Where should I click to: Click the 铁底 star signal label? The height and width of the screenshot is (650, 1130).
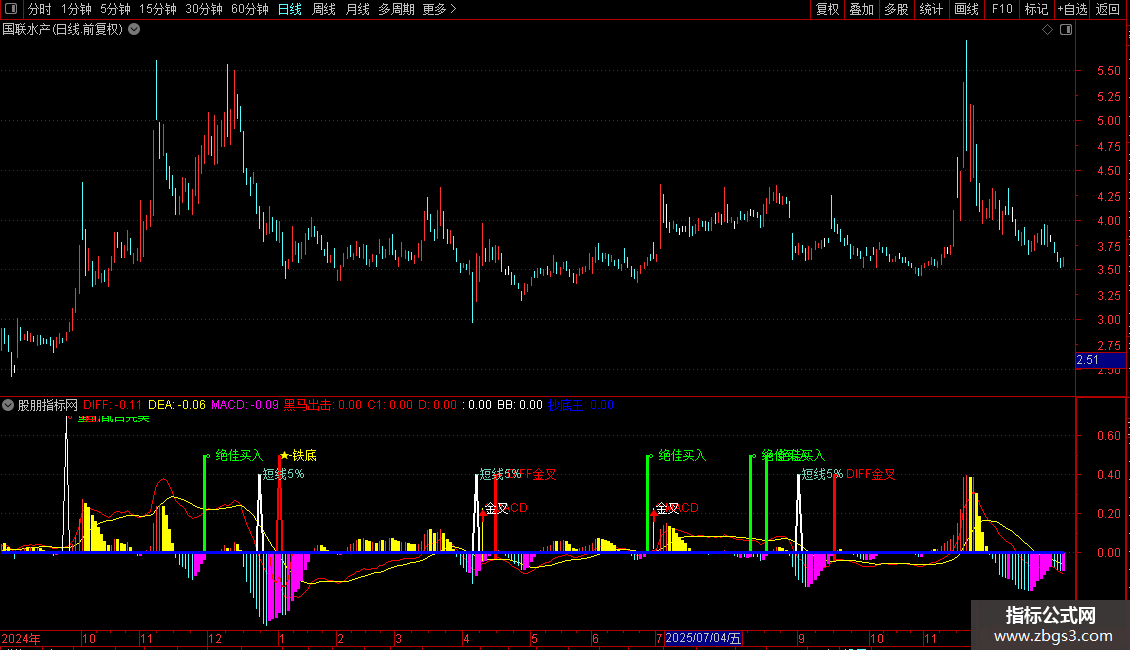(298, 455)
